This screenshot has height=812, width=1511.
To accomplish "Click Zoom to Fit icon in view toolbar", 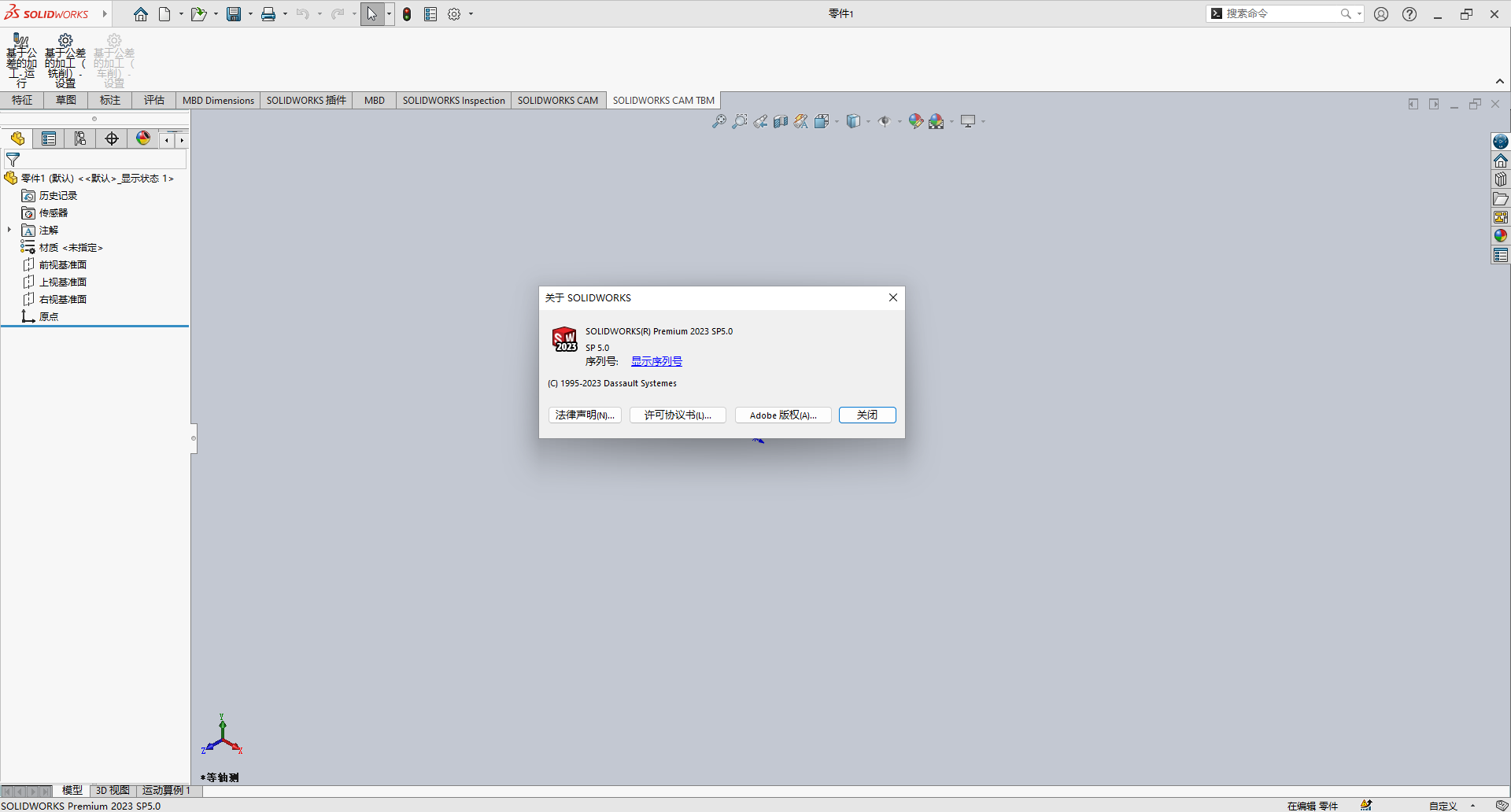I will pos(719,121).
